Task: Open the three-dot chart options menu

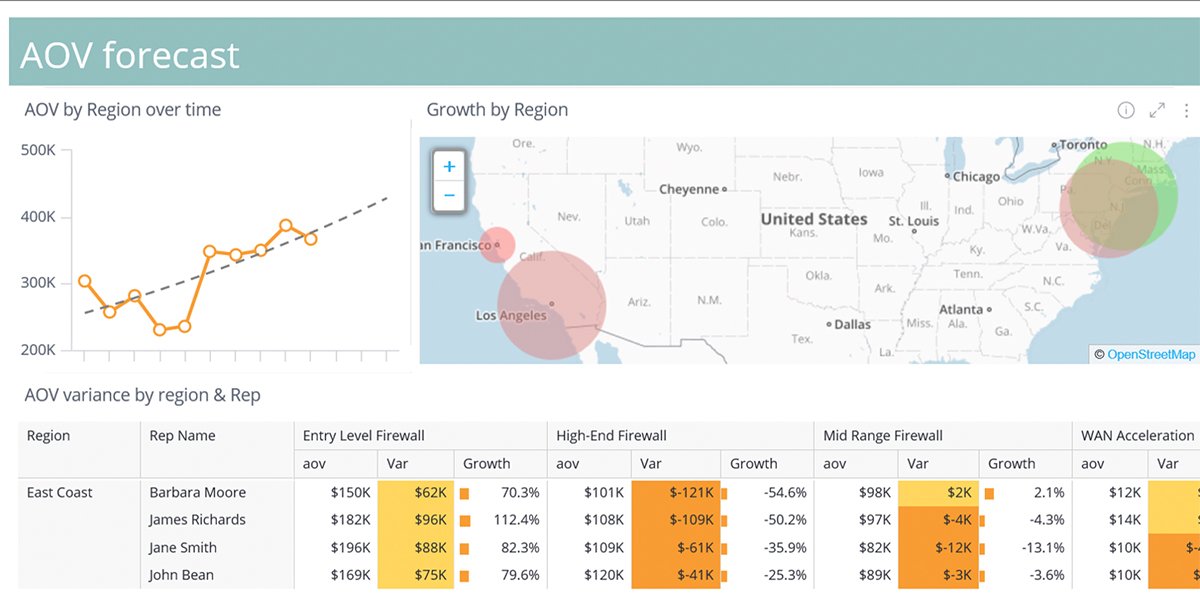Action: (x=1187, y=110)
